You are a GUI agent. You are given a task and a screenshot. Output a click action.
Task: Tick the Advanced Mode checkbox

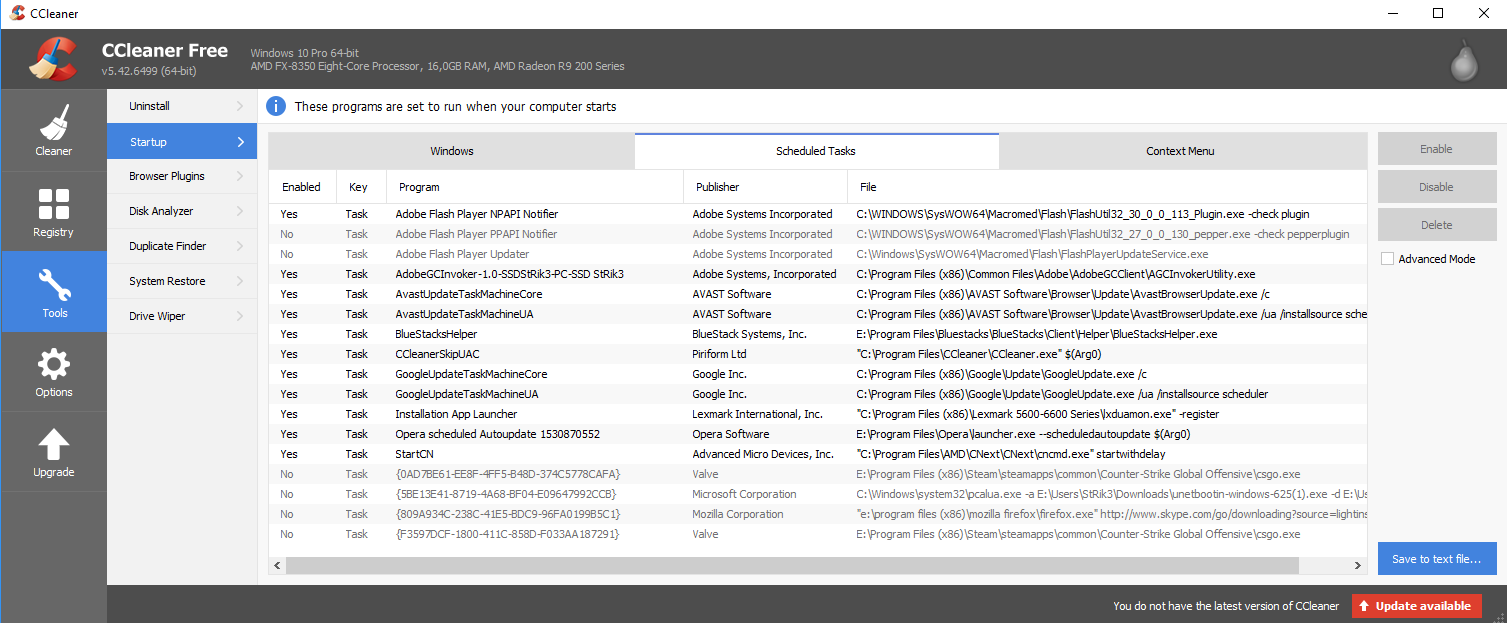pyautogui.click(x=1387, y=259)
